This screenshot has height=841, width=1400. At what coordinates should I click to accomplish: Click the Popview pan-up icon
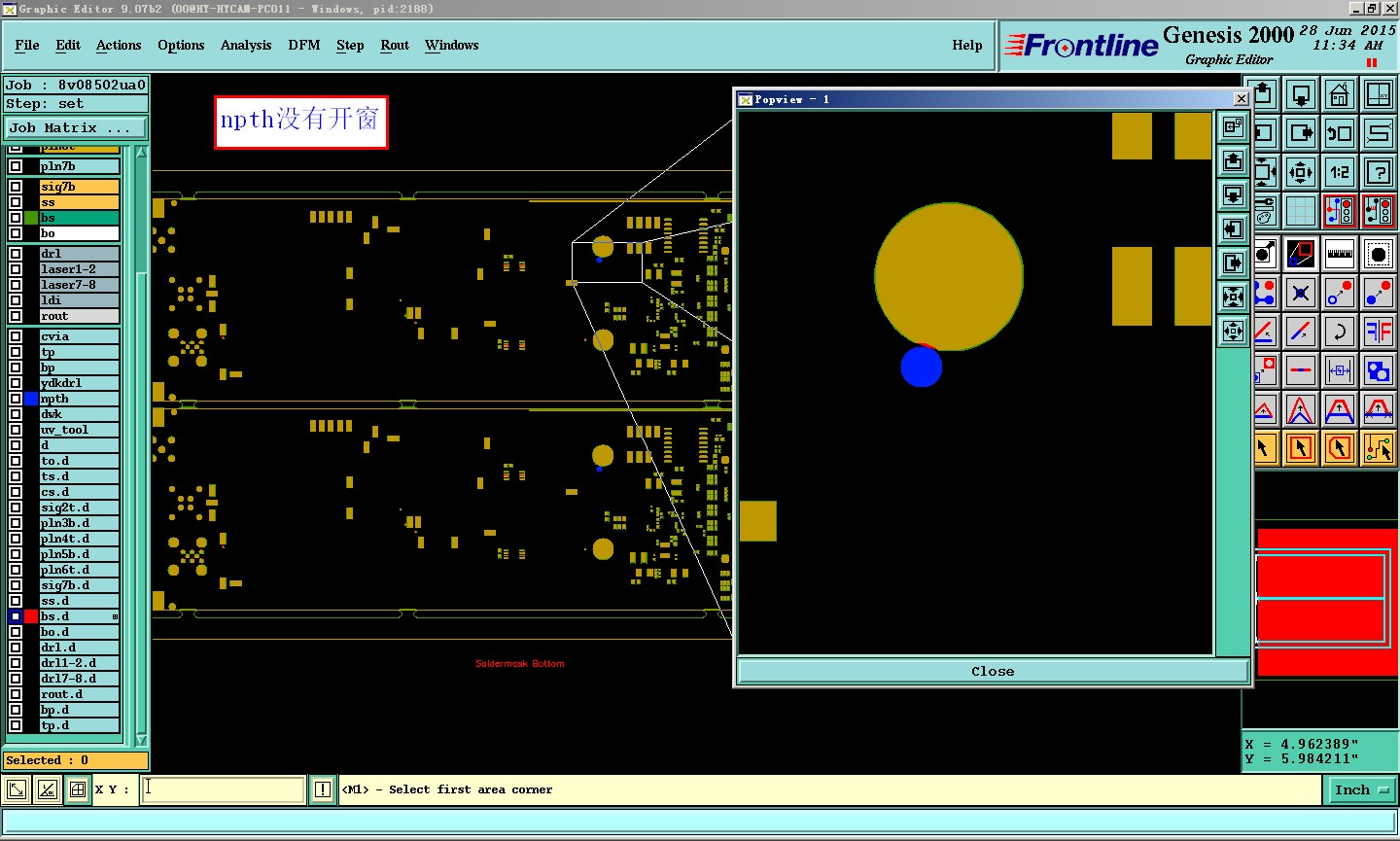pos(1233,160)
